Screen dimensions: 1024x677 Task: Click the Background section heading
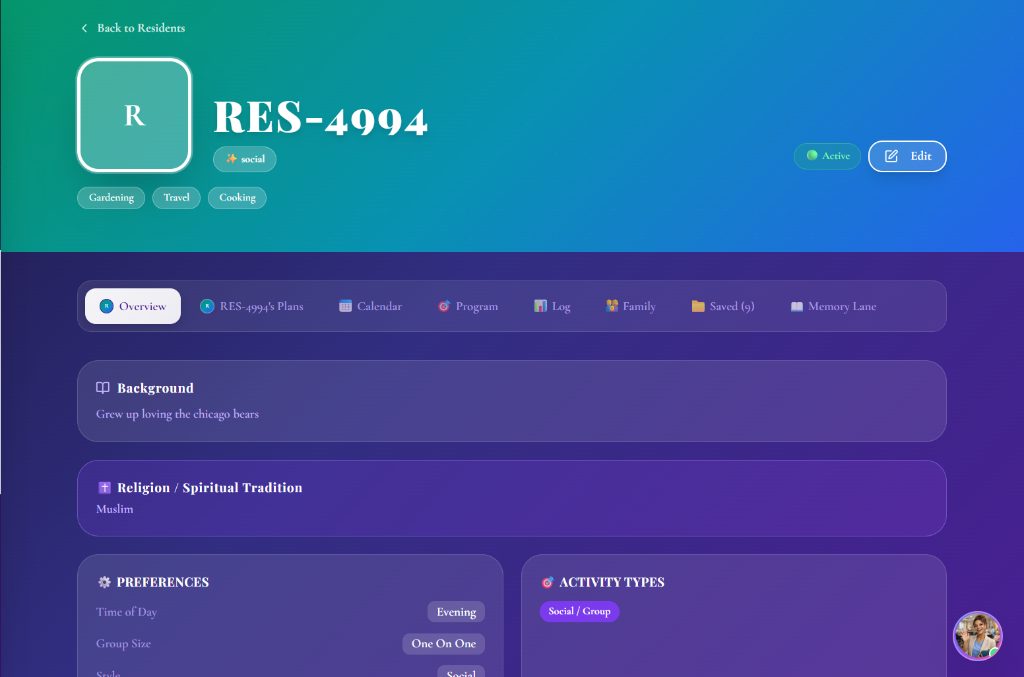click(x=155, y=388)
